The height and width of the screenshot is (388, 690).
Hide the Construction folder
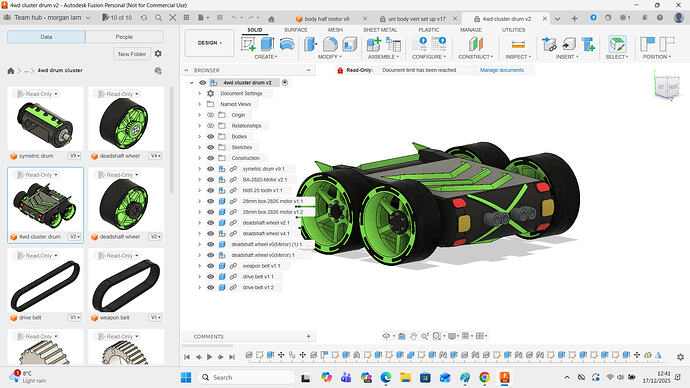(x=210, y=158)
